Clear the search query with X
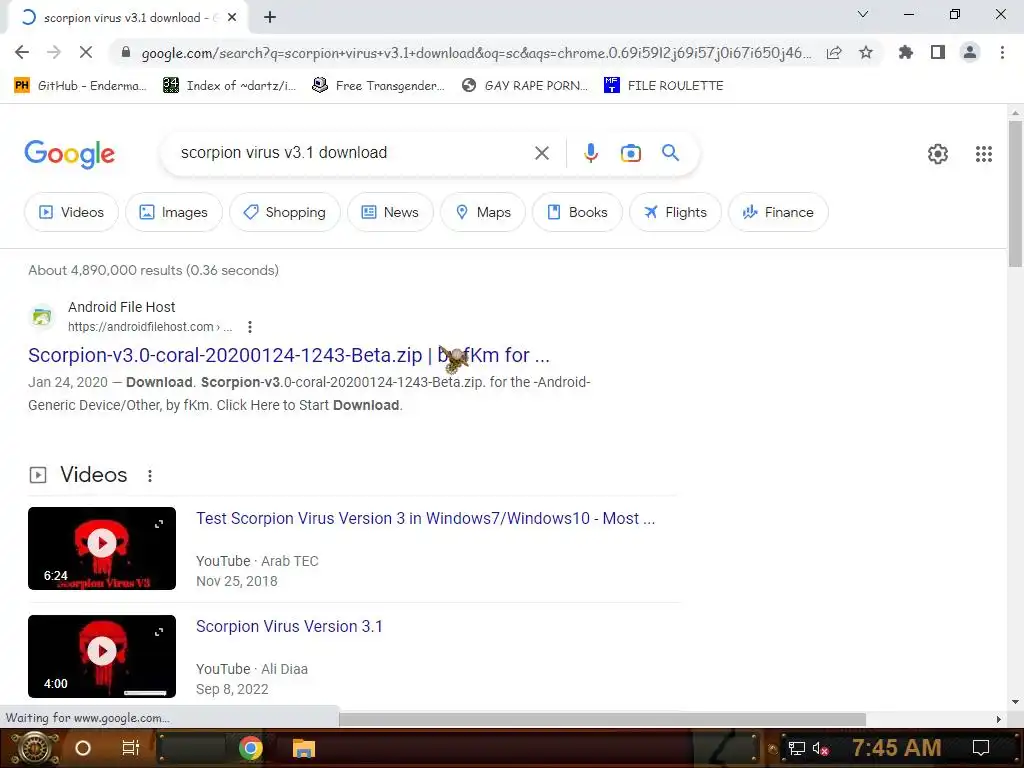Viewport: 1024px width, 768px height. pos(541,153)
